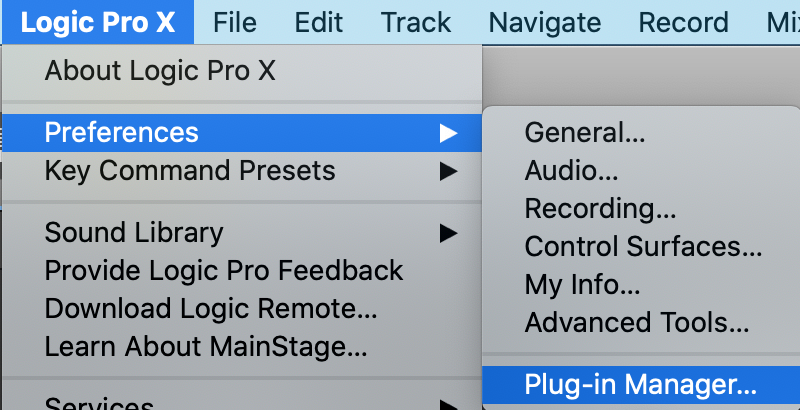Viewport: 800px width, 410px height.
Task: Click the Edit menu in menu bar
Action: [319, 22]
